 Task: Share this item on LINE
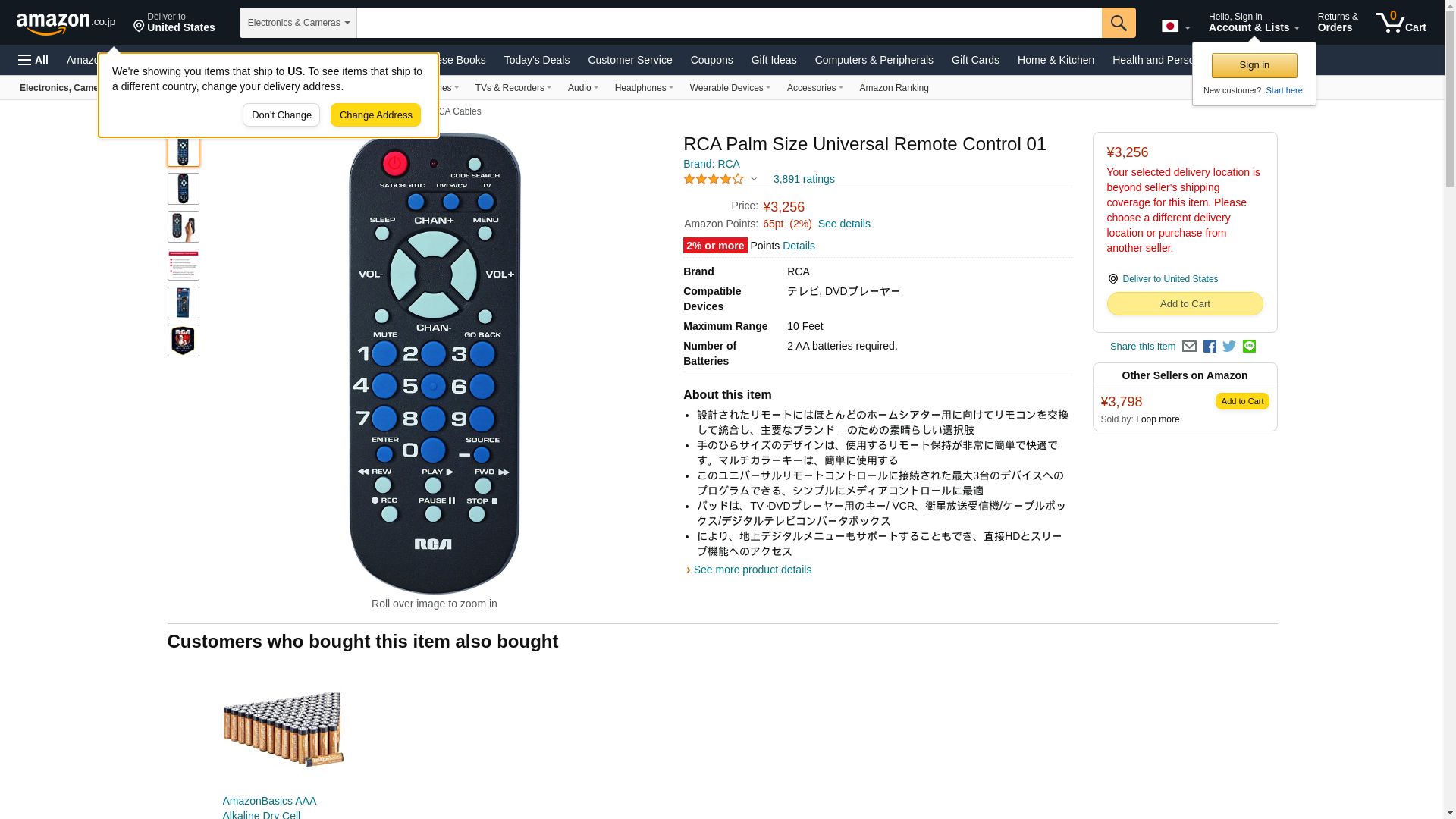(1249, 347)
